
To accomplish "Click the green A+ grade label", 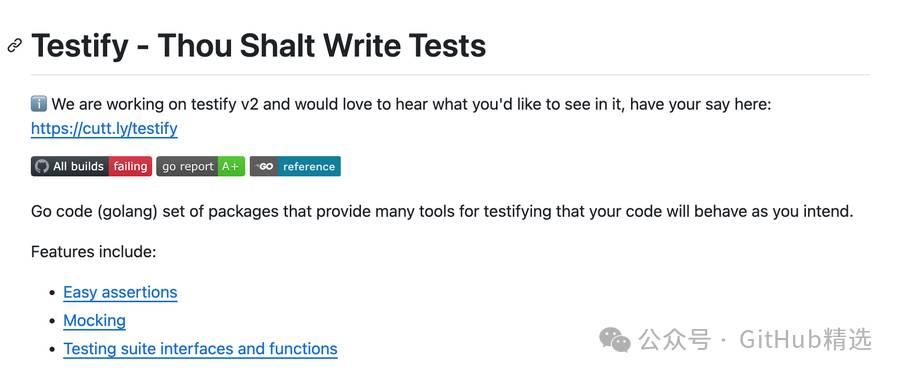I will point(231,167).
